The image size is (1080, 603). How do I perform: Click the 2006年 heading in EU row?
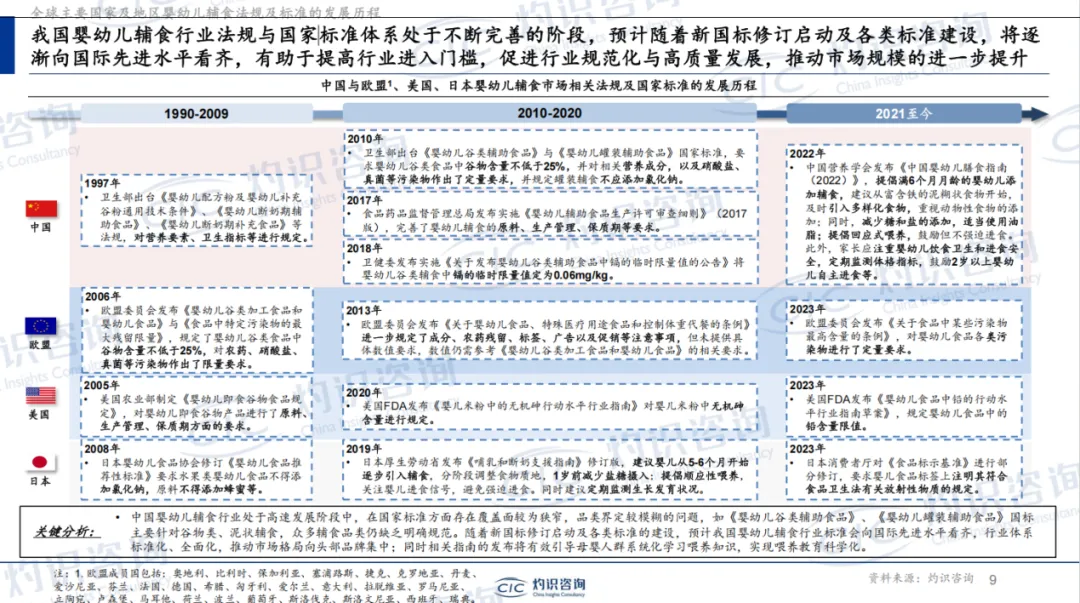click(102, 296)
